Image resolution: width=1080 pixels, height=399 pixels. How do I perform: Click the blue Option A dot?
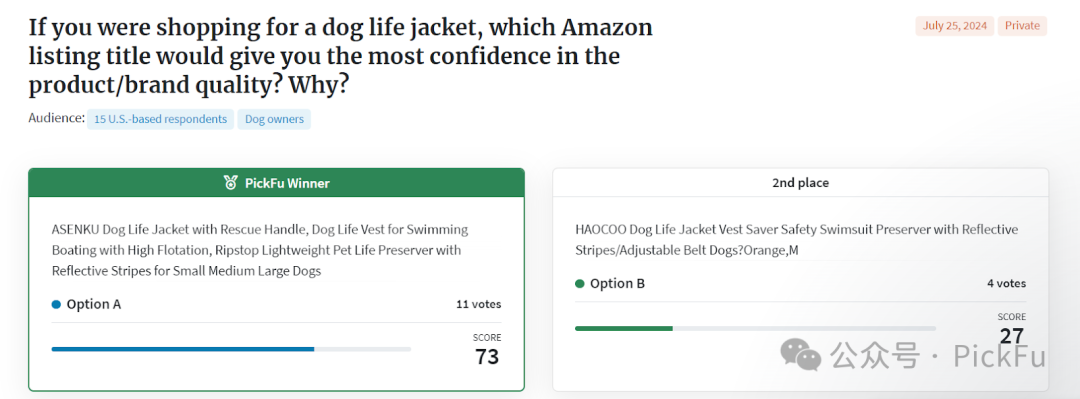click(x=56, y=304)
